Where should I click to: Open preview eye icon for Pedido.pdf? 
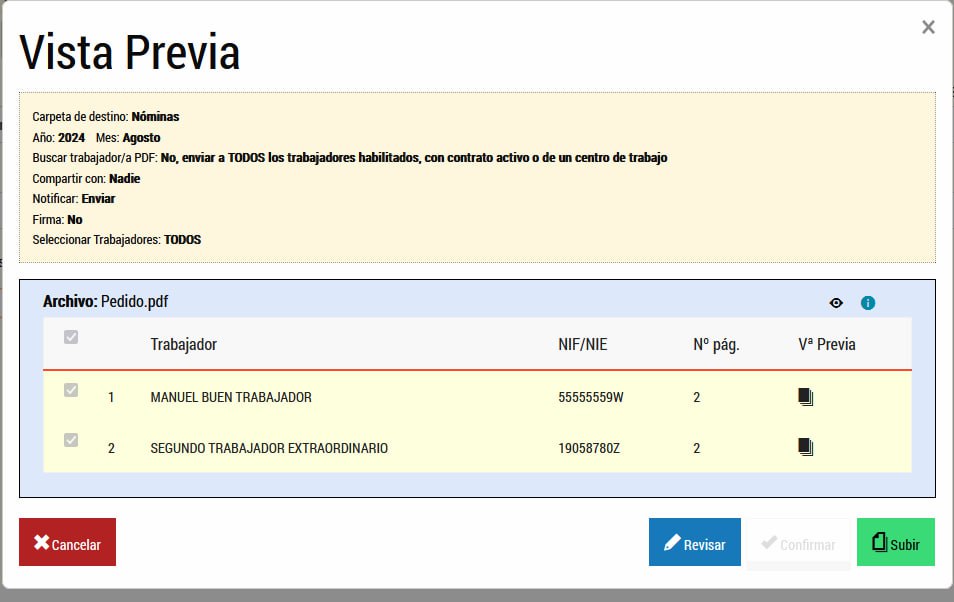836,303
